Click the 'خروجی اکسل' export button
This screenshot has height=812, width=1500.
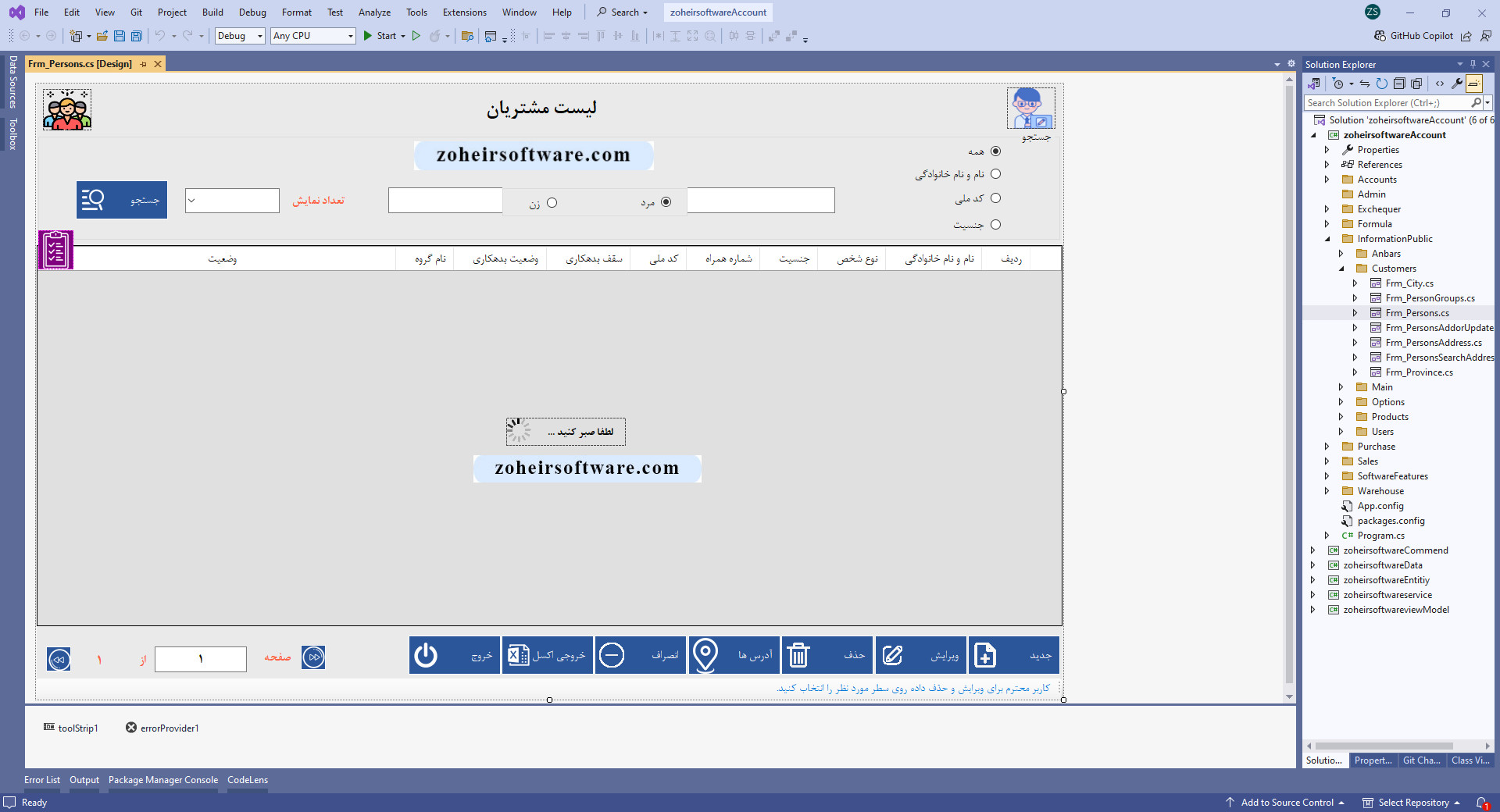click(x=547, y=655)
